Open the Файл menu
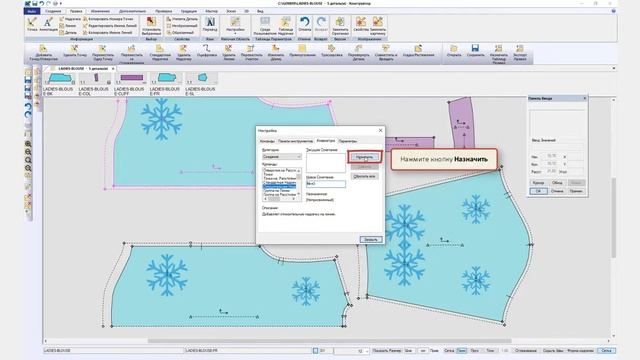This screenshot has height=360, width=640. click(32, 11)
